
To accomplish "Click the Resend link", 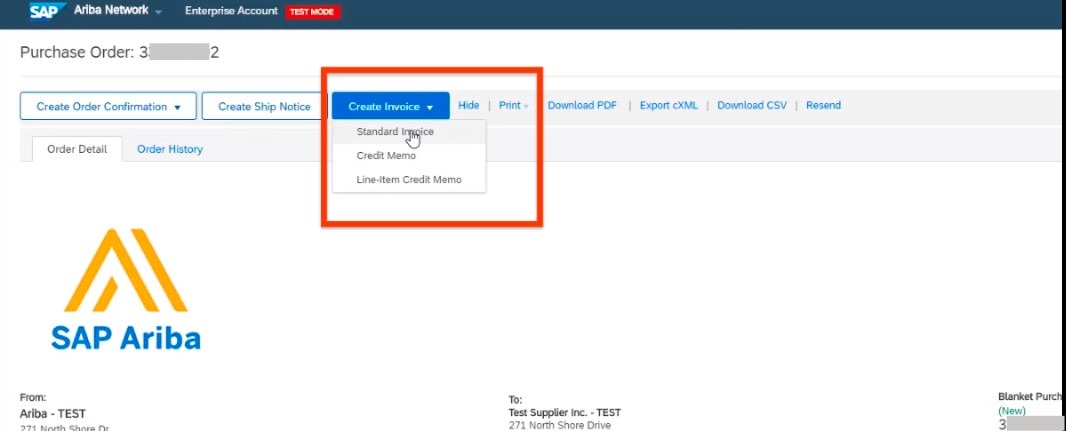I will (x=823, y=105).
